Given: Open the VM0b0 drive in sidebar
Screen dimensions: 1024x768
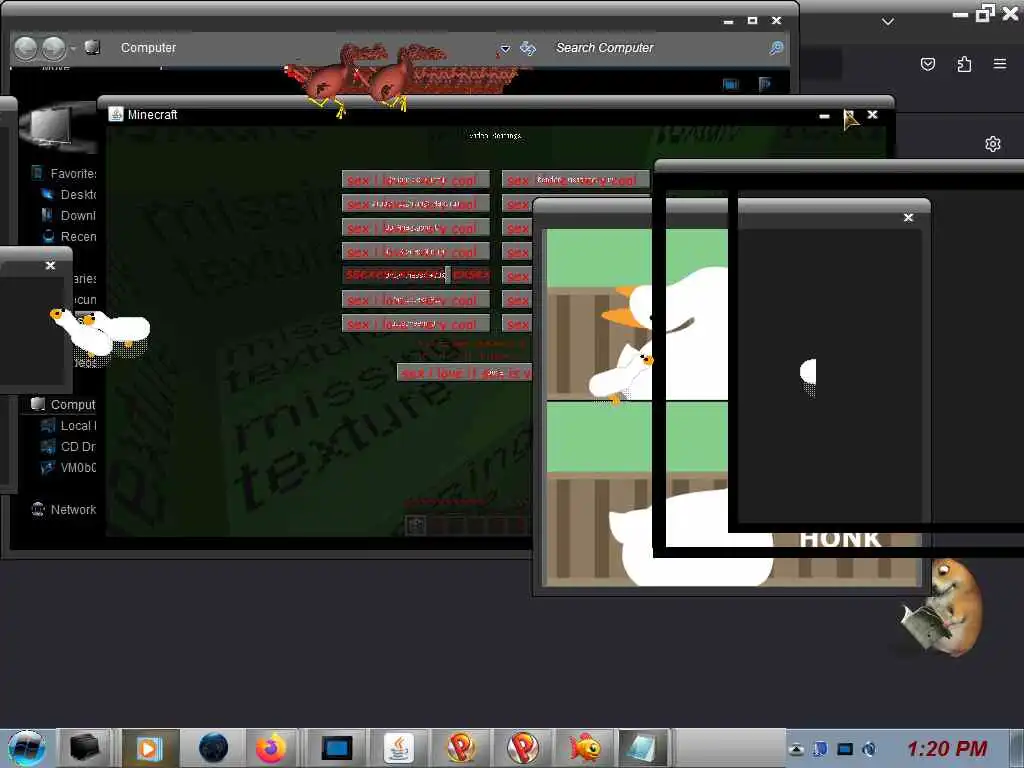Looking at the screenshot, I should click(69, 467).
